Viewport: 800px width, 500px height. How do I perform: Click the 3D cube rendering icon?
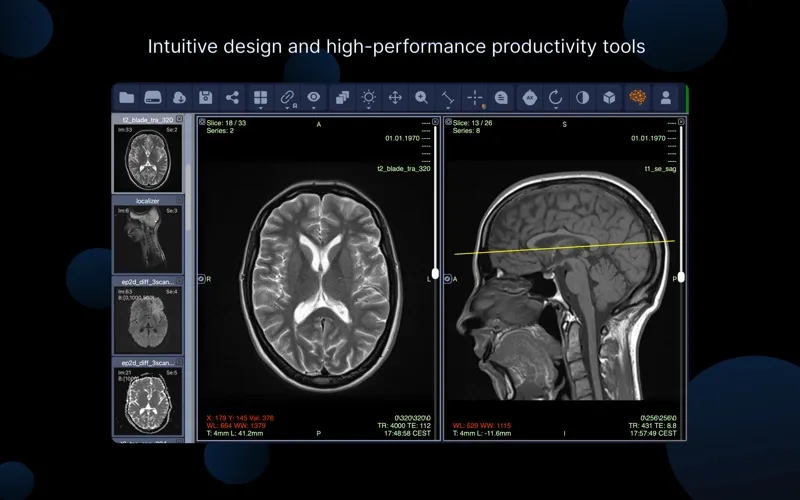609,97
